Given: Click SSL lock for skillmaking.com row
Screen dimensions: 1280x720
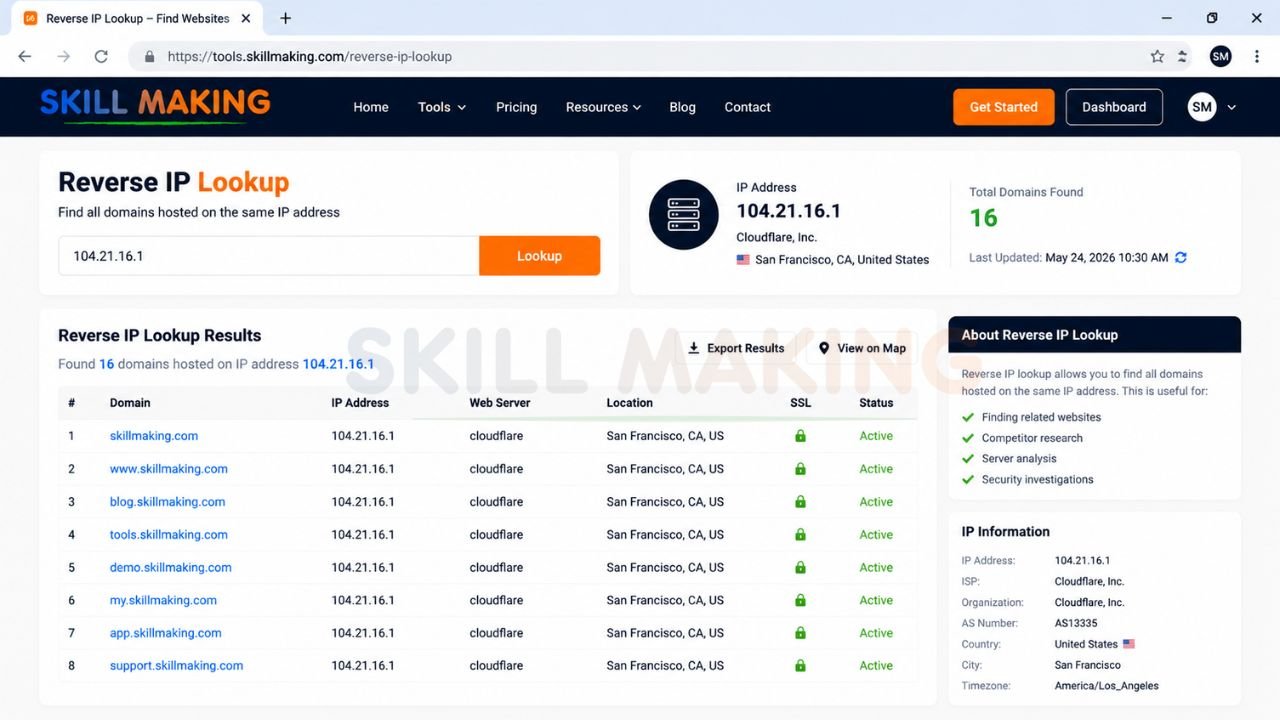Looking at the screenshot, I should [800, 436].
